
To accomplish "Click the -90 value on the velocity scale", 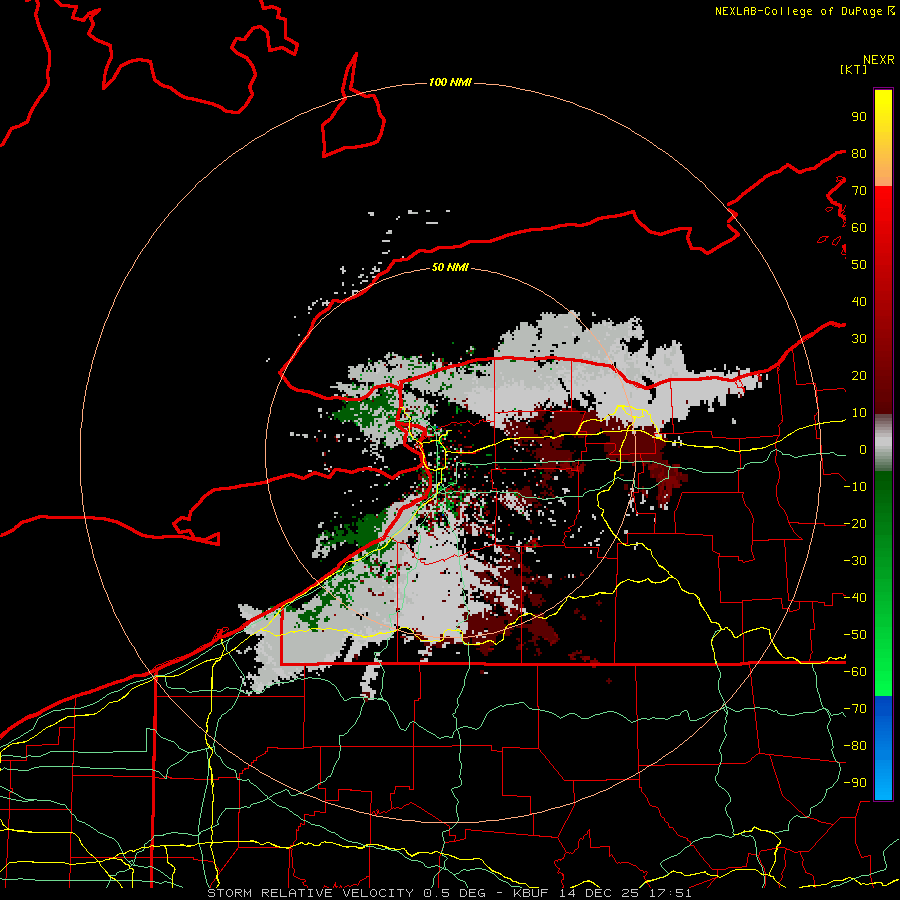I will [x=855, y=783].
